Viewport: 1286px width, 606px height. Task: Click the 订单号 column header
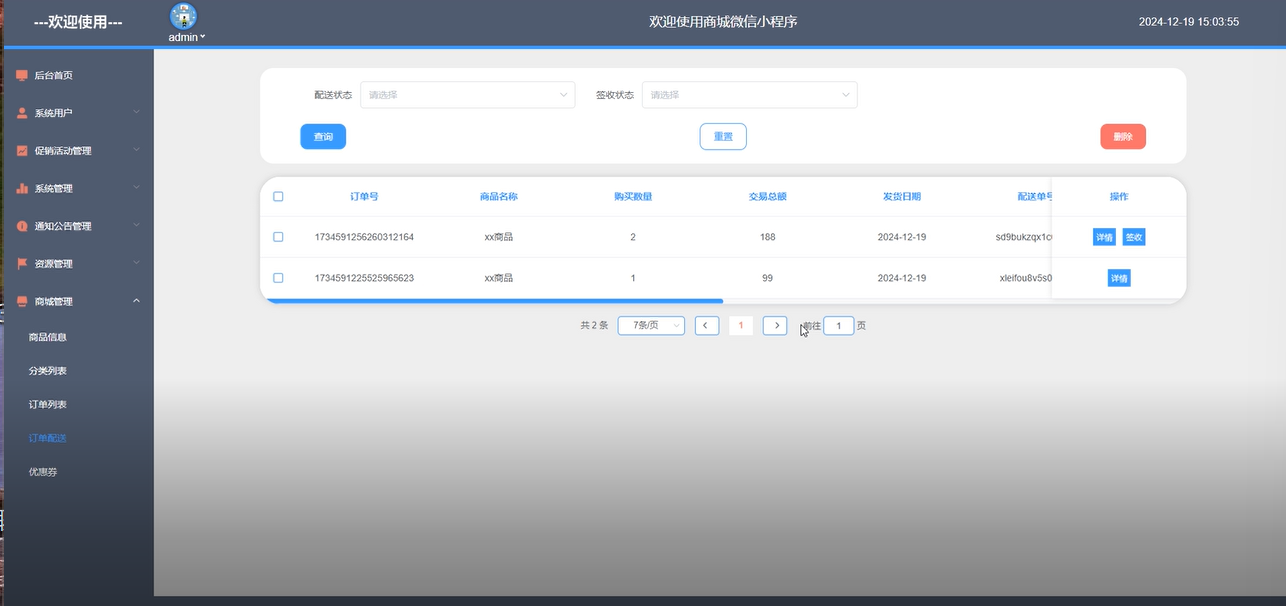tap(364, 196)
